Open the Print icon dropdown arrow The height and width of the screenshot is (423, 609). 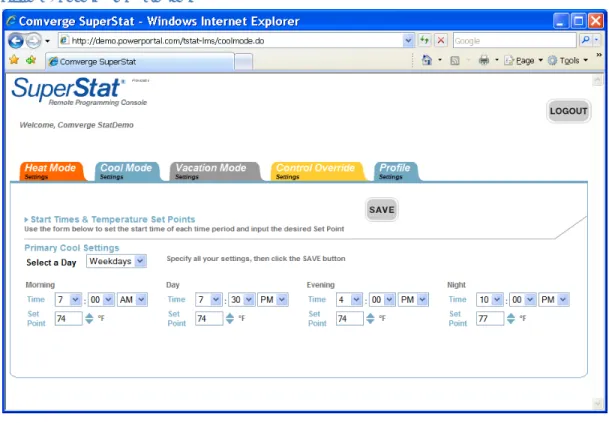tap(496, 60)
